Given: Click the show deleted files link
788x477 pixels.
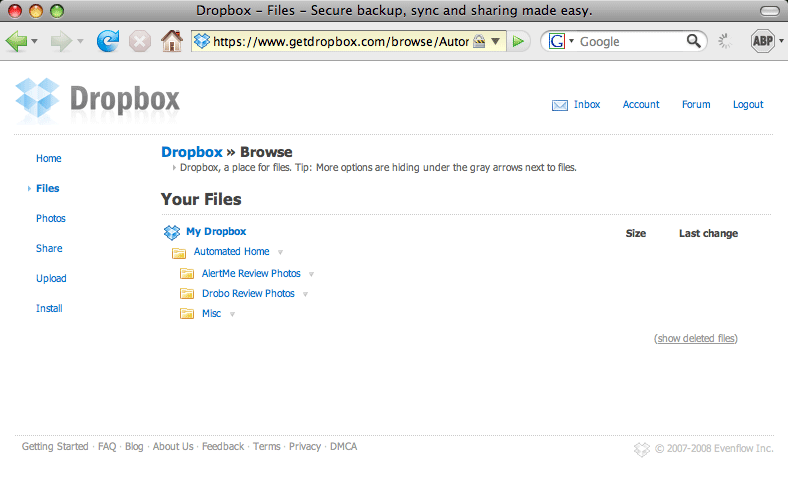Looking at the screenshot, I should [696, 339].
